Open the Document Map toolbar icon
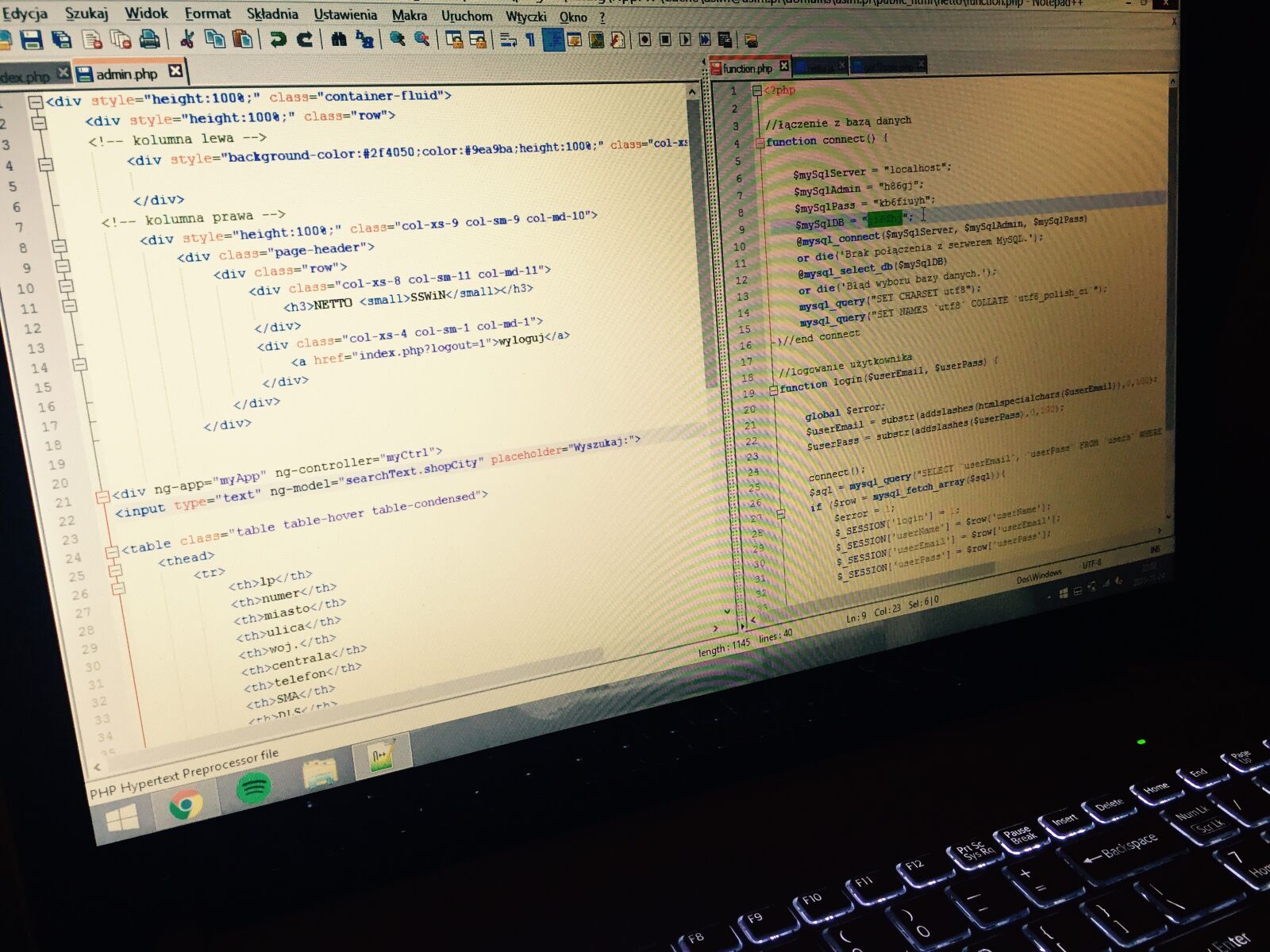 click(596, 39)
